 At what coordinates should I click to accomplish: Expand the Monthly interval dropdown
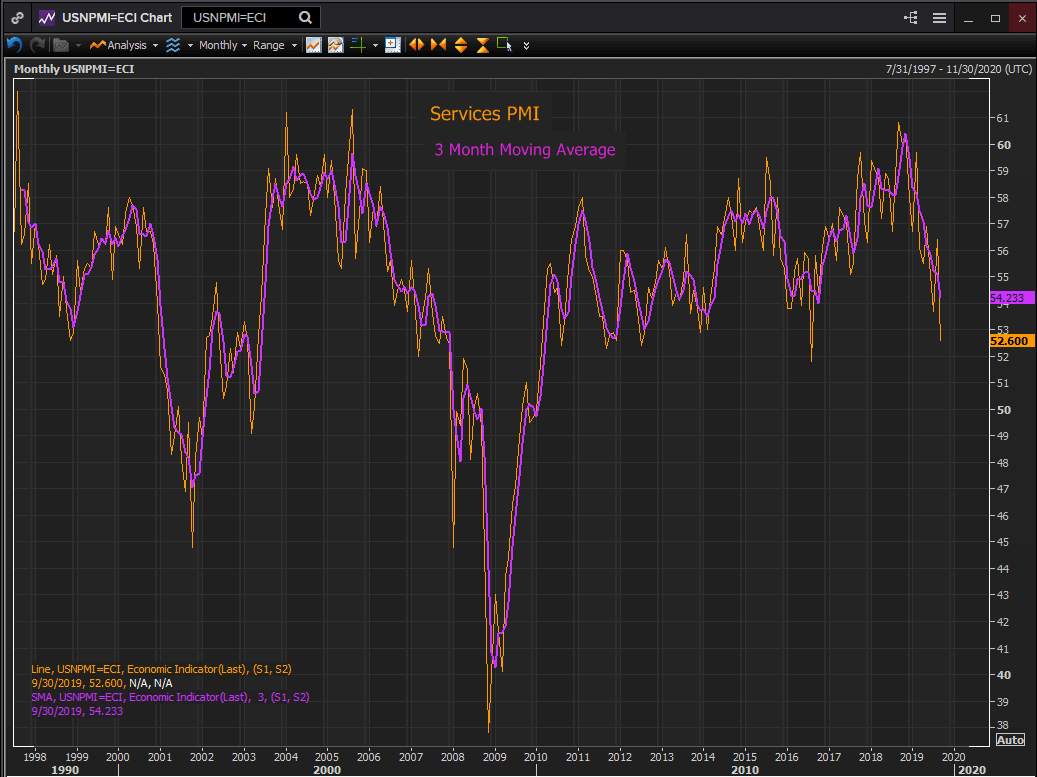[x=222, y=45]
